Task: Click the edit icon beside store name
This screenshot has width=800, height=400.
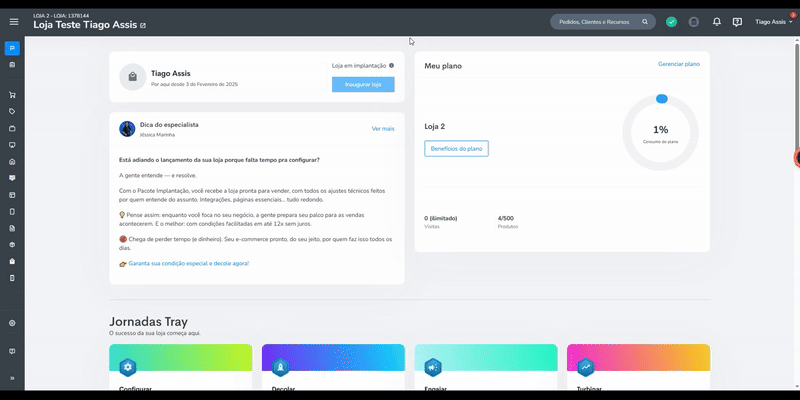Action: pos(143,25)
